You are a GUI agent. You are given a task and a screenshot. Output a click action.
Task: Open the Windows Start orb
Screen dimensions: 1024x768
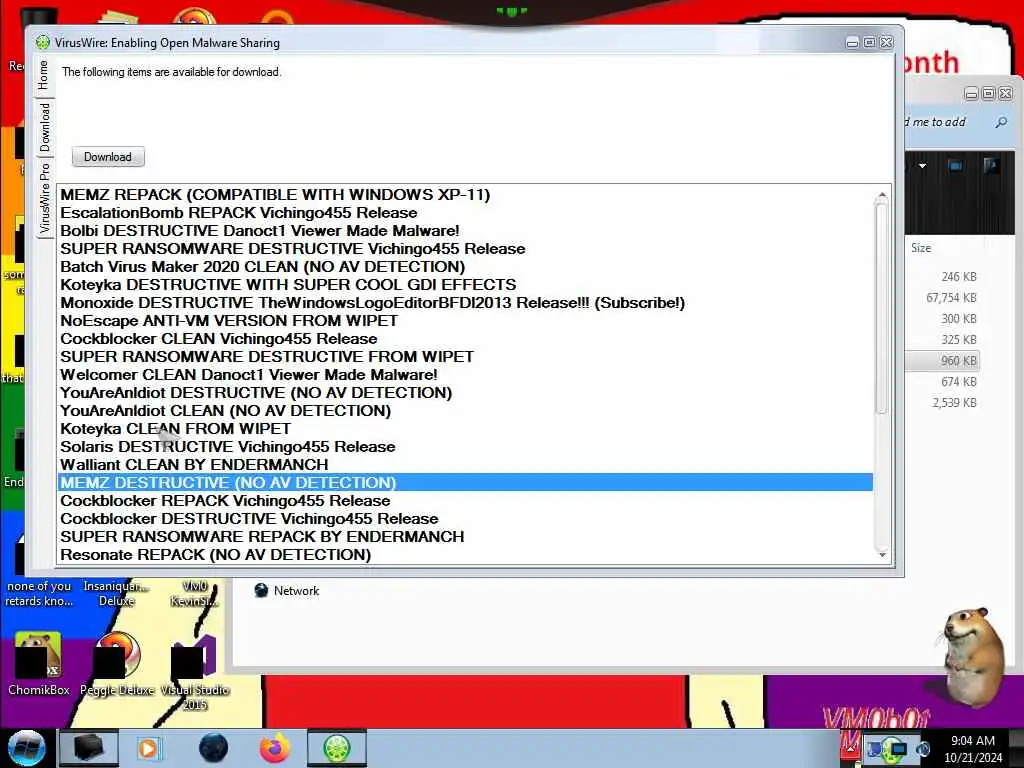27,748
